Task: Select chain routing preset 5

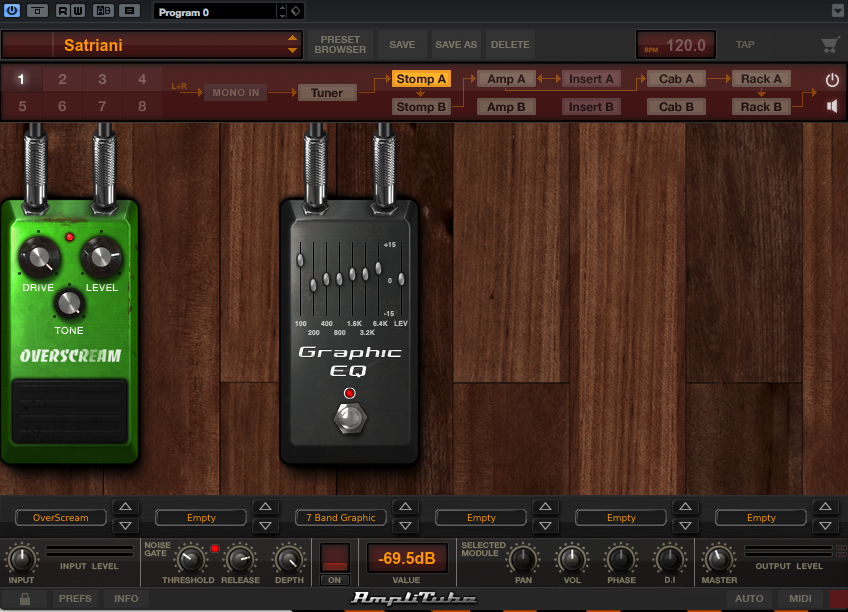Action: 22,106
